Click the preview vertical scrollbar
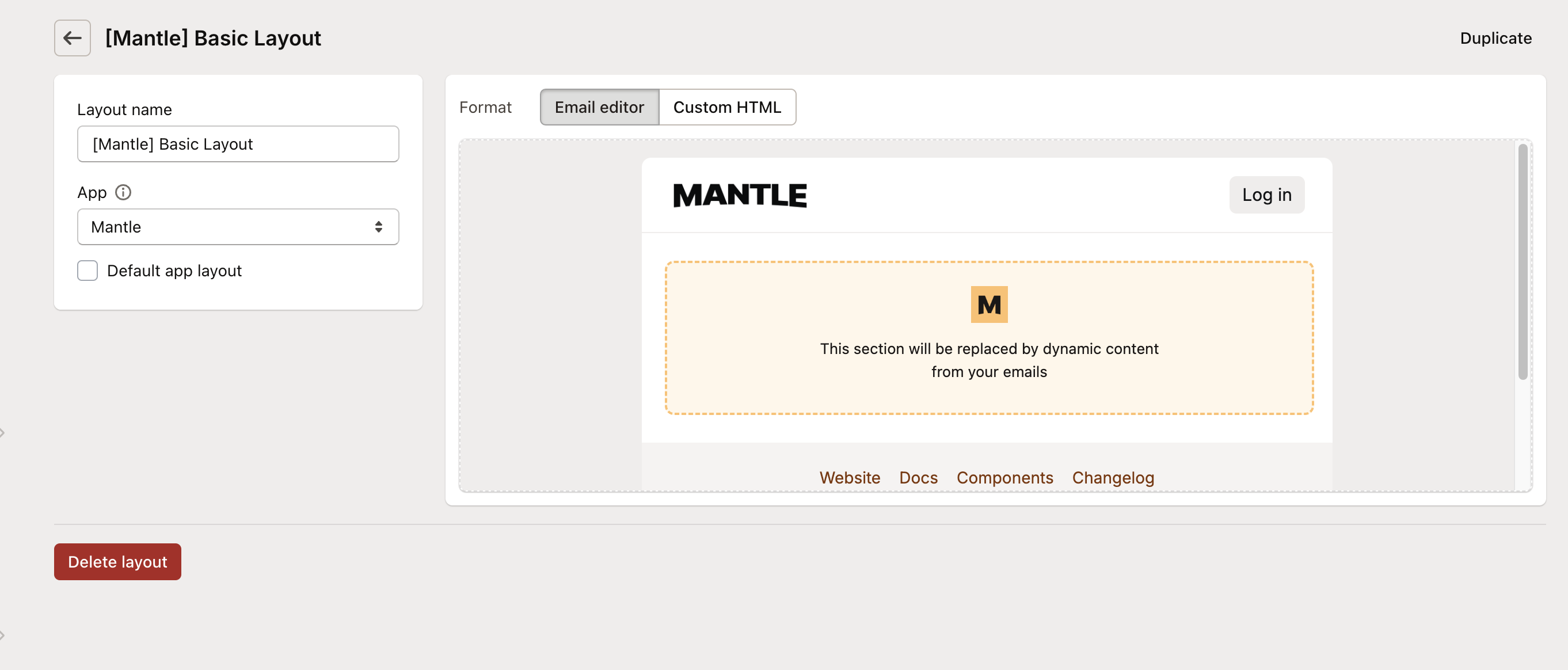This screenshot has height=670, width=1568. tap(1523, 262)
